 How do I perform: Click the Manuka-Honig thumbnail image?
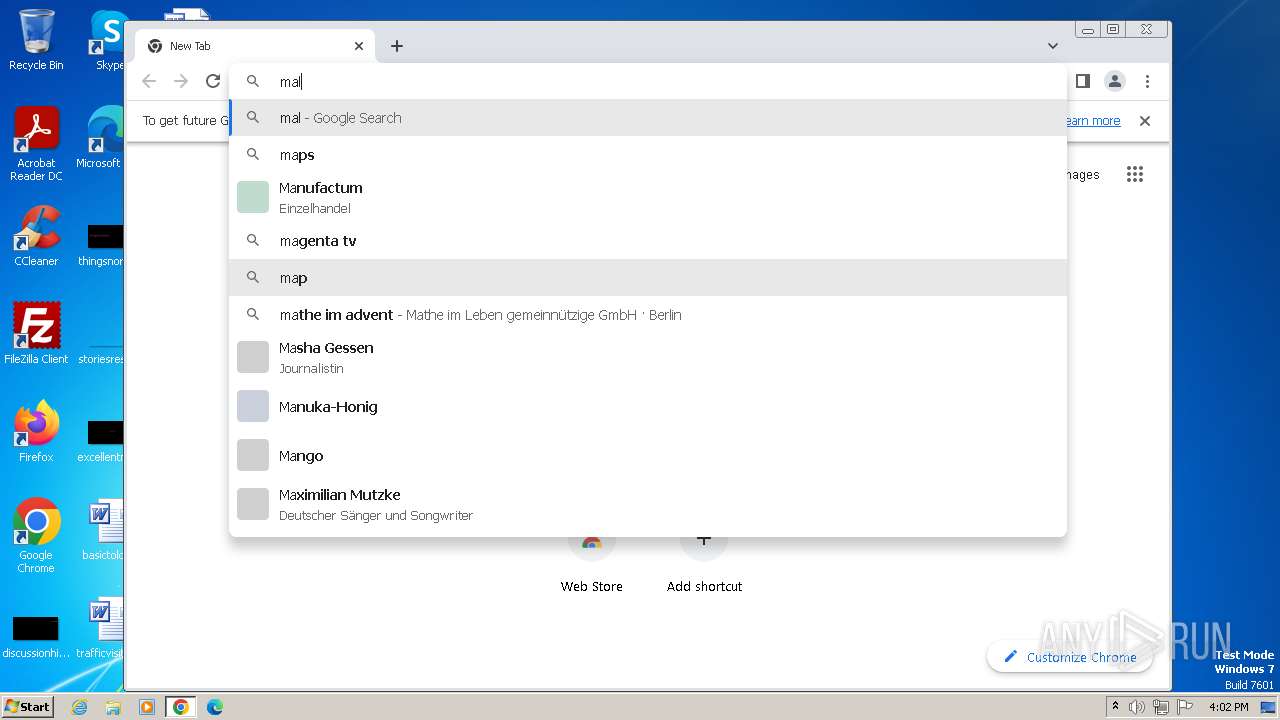tap(253, 406)
